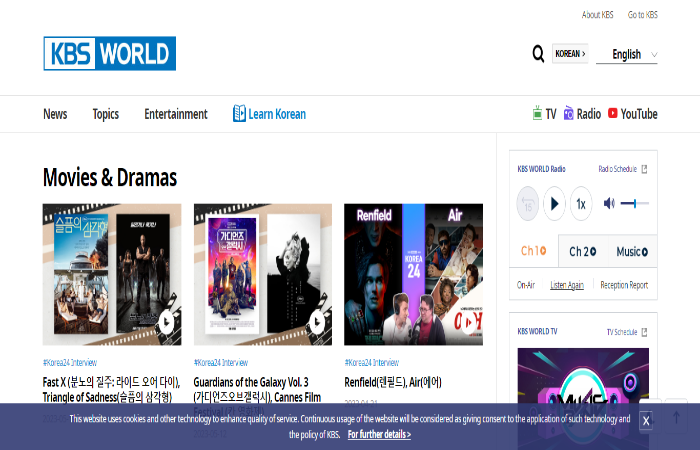Open the Entertainment menu
Viewport: 700px width, 450px height.
(x=176, y=114)
